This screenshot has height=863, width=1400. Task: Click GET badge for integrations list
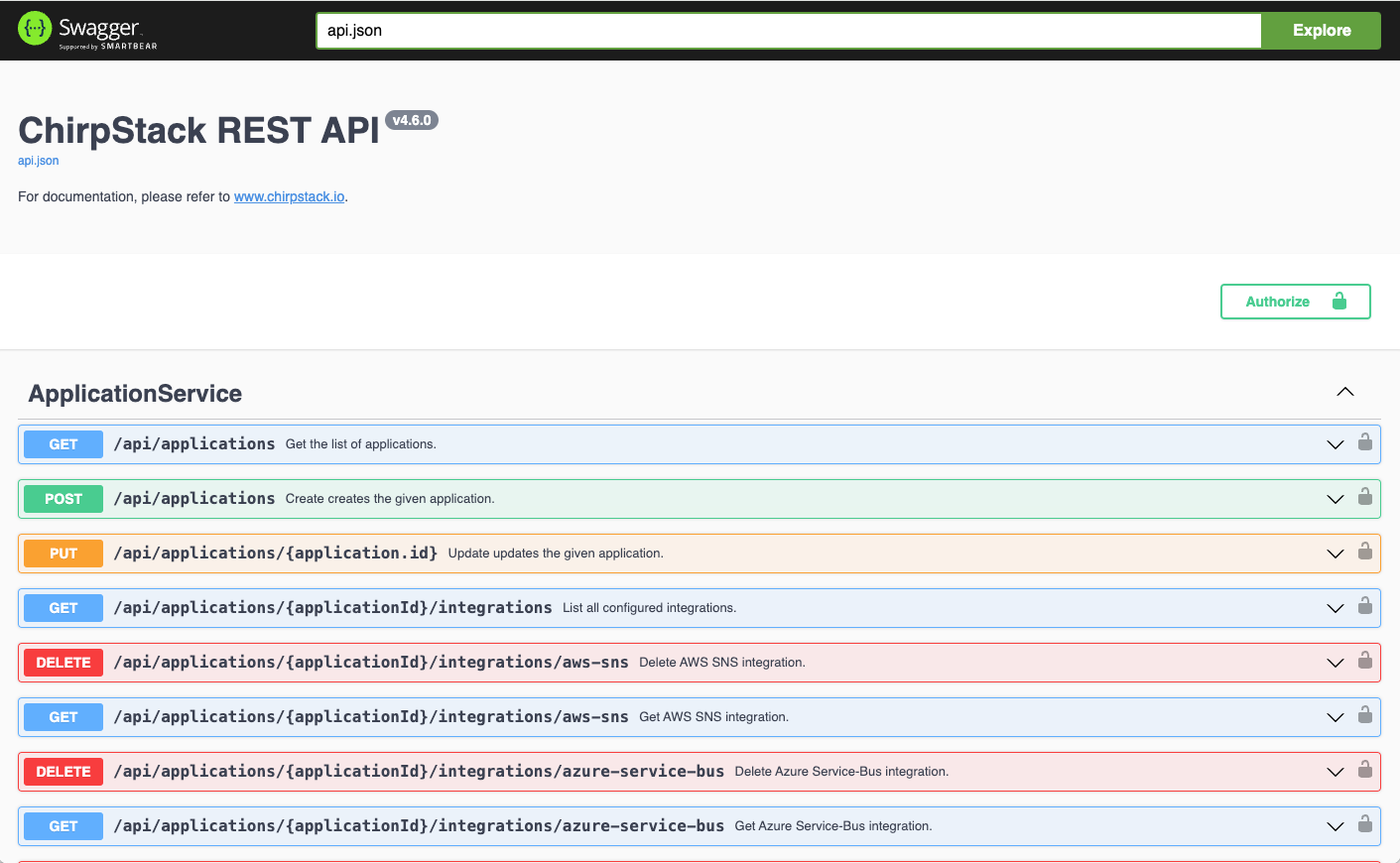[64, 608]
